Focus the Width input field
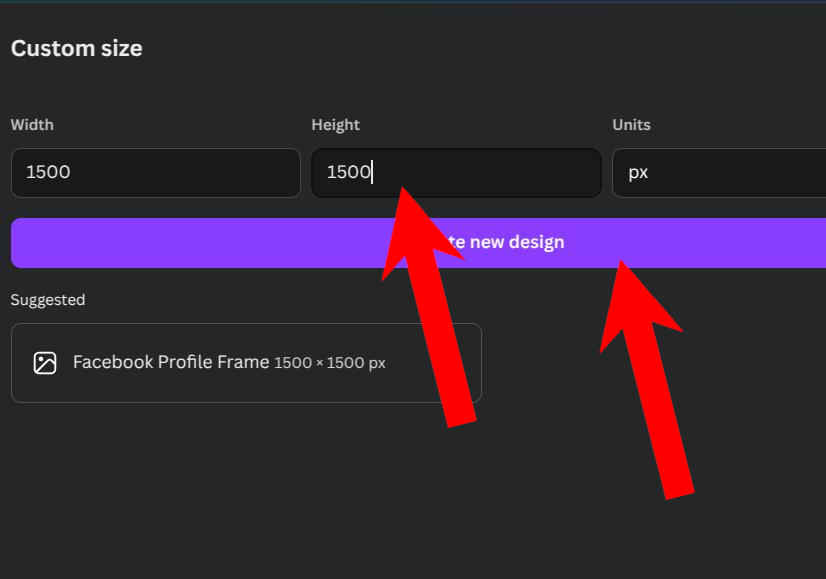 coord(155,173)
